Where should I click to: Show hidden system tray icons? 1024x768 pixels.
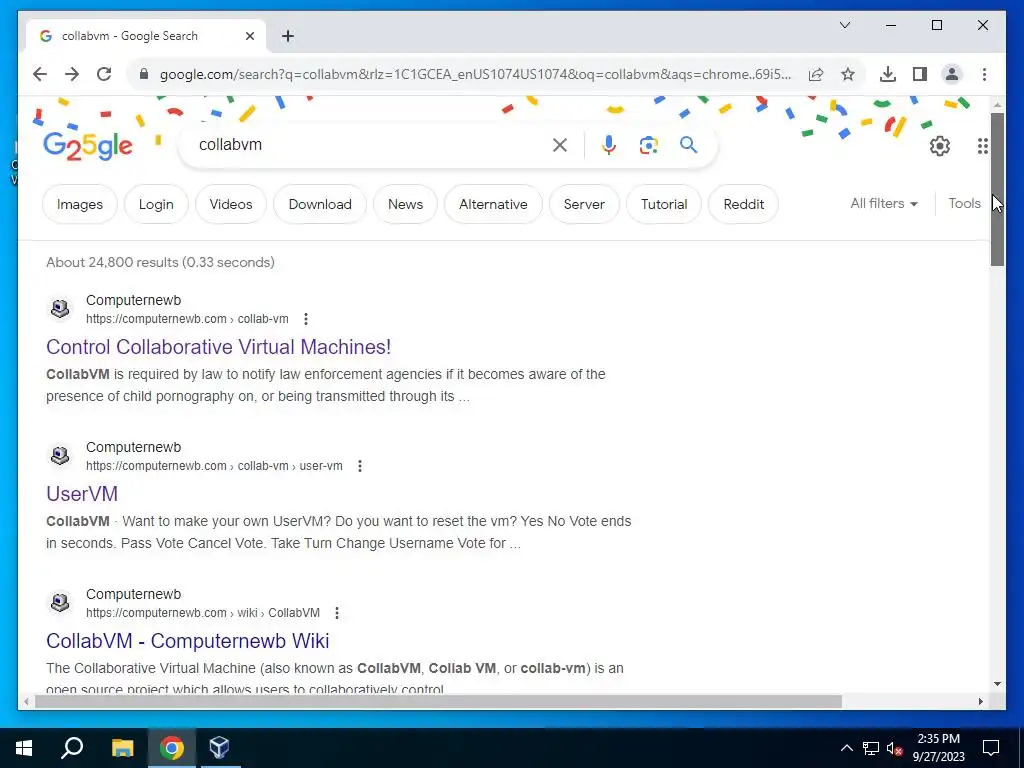(x=846, y=748)
